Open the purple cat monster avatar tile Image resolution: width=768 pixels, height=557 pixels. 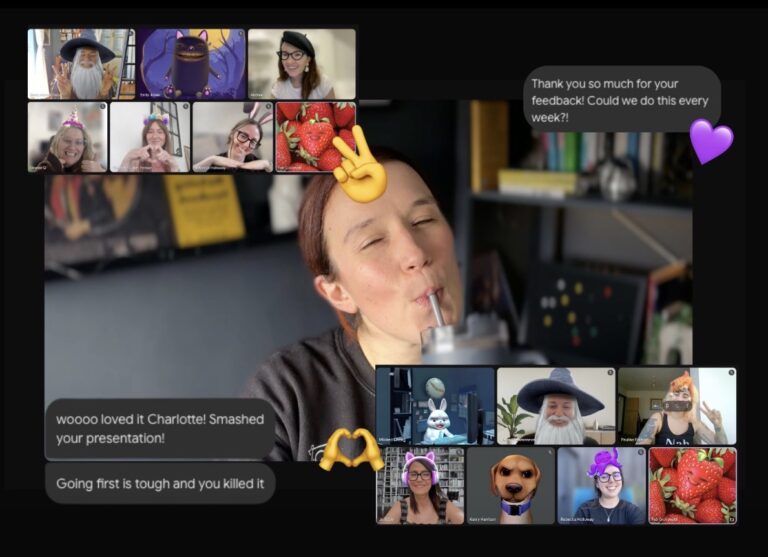192,64
